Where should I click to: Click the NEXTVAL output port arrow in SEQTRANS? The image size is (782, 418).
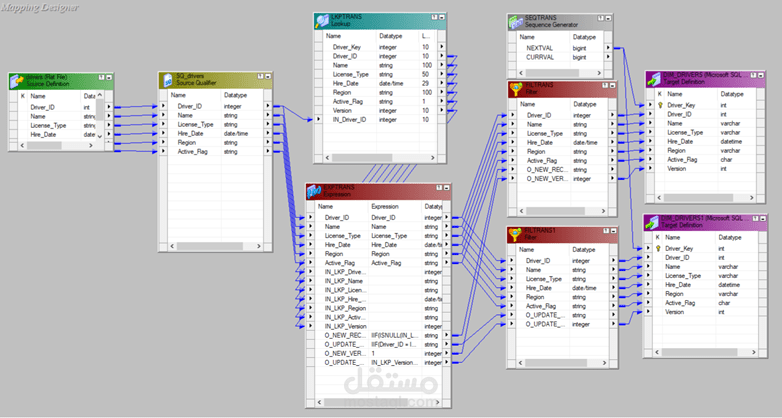pyautogui.click(x=608, y=48)
